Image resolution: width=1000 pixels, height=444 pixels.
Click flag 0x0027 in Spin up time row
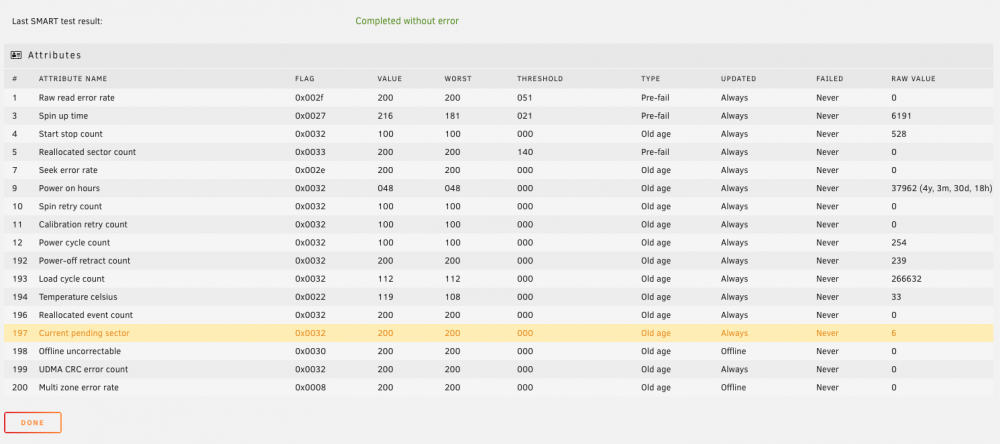click(x=310, y=116)
